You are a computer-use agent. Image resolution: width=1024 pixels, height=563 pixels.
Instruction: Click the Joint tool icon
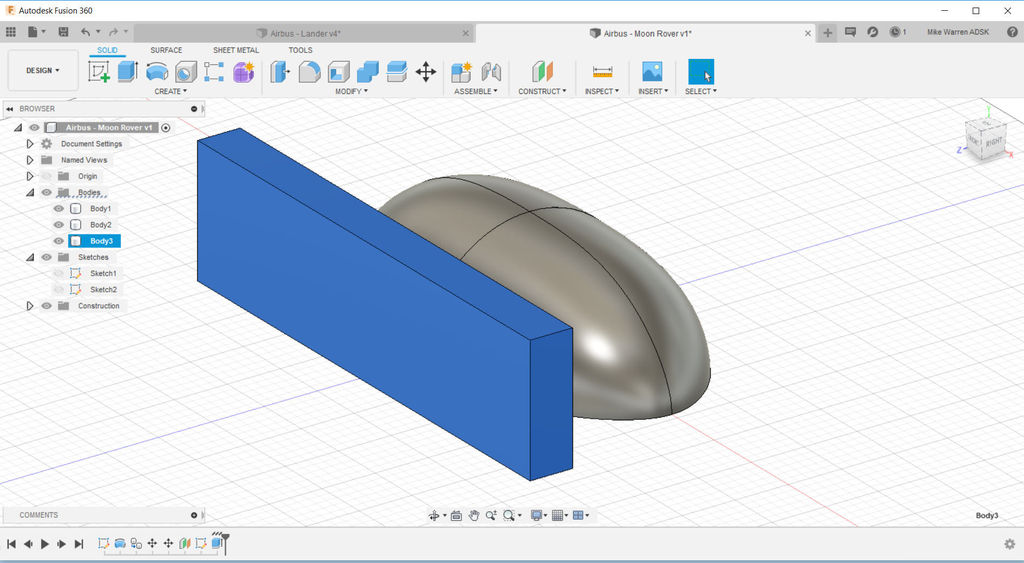(490, 71)
